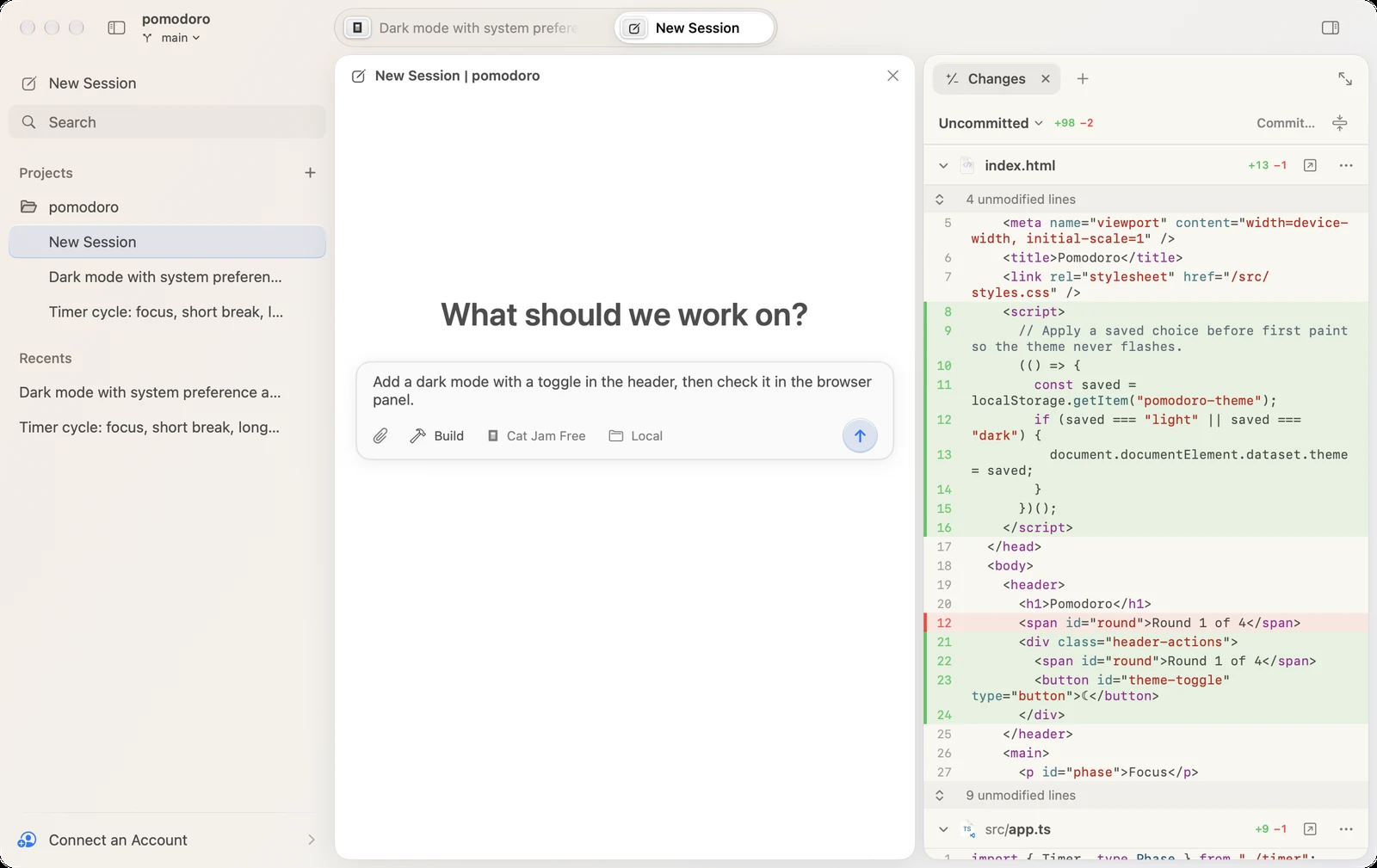Image resolution: width=1377 pixels, height=868 pixels.
Task: Close the Changes tab
Action: click(1046, 78)
